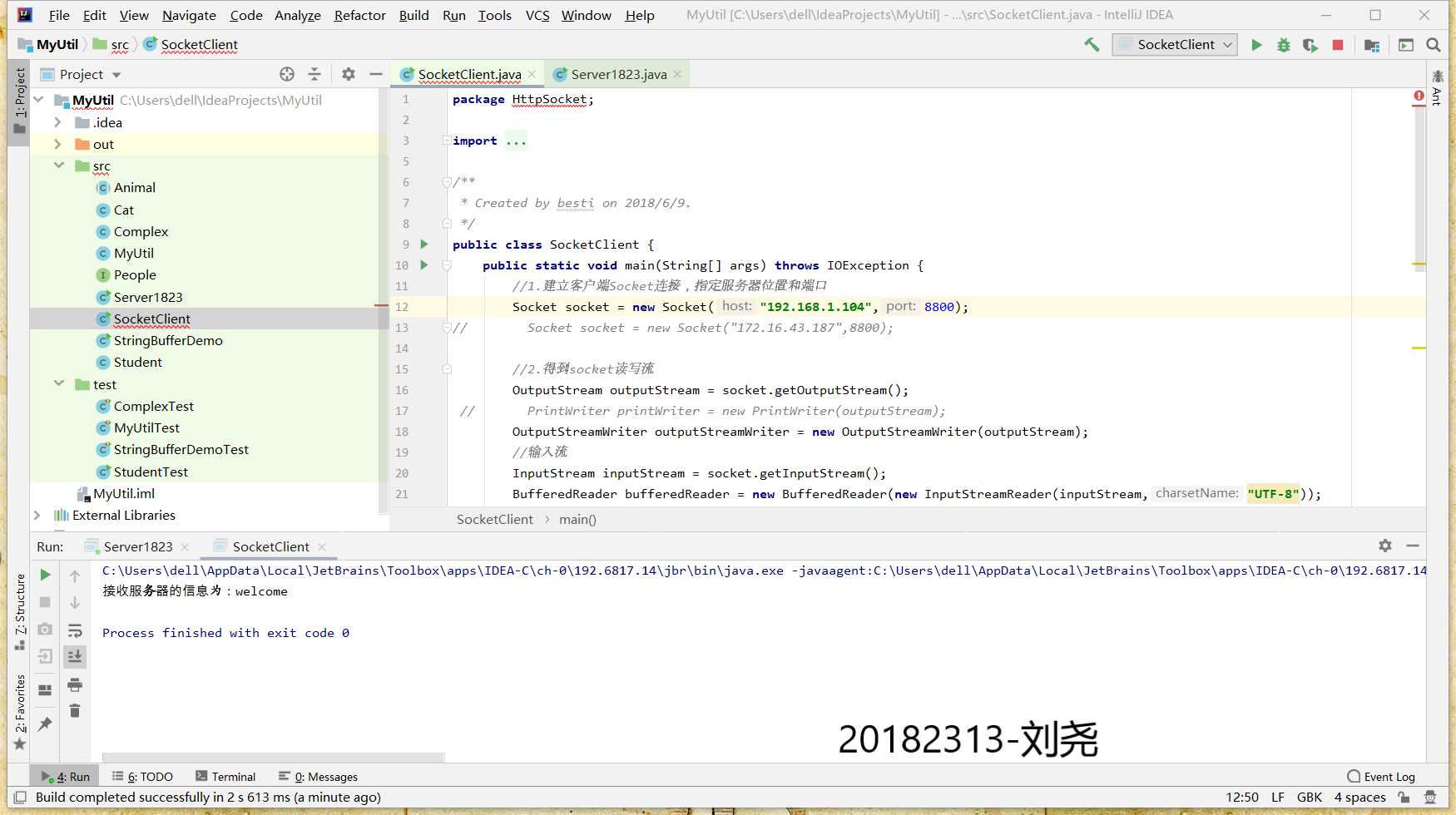Toggle the Project side tool window
This screenshot has height=815, width=1456.
[20, 101]
